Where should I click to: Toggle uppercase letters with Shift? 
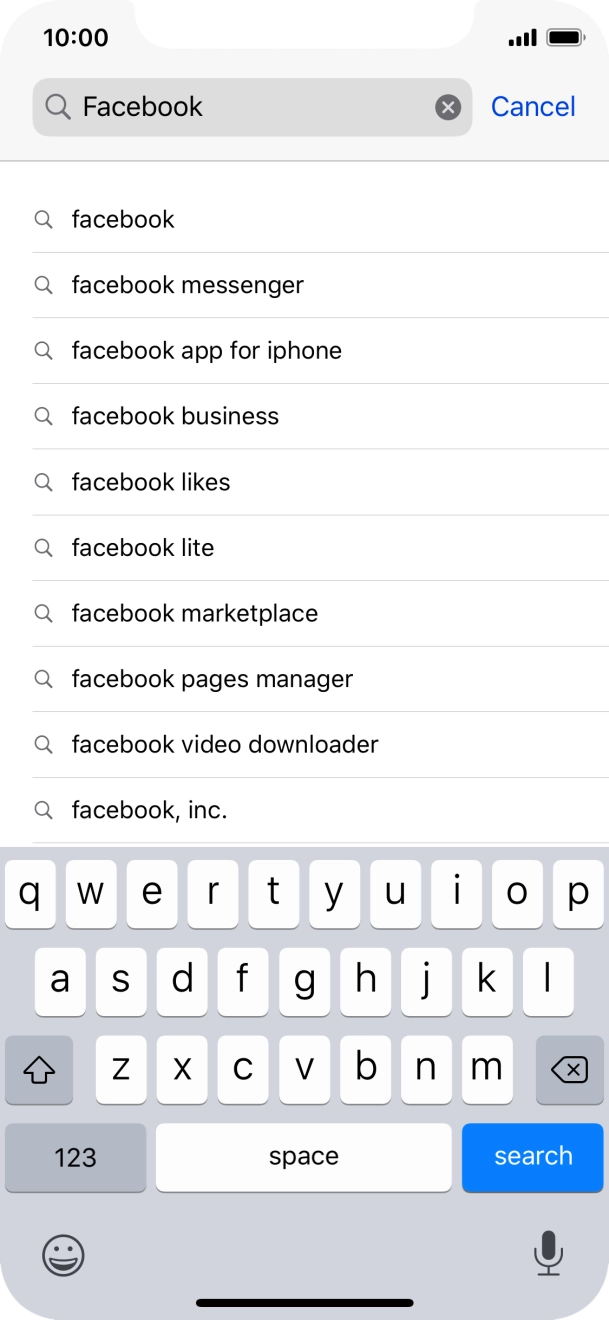coord(38,1070)
